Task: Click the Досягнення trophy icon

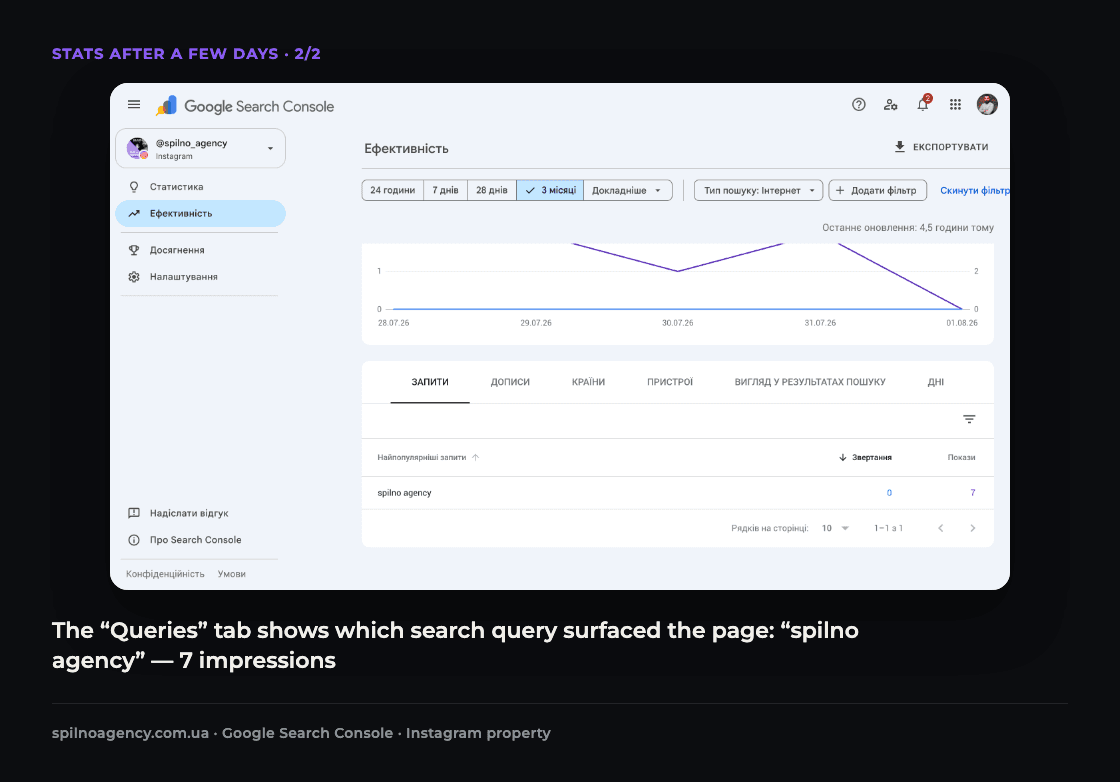Action: tap(134, 250)
